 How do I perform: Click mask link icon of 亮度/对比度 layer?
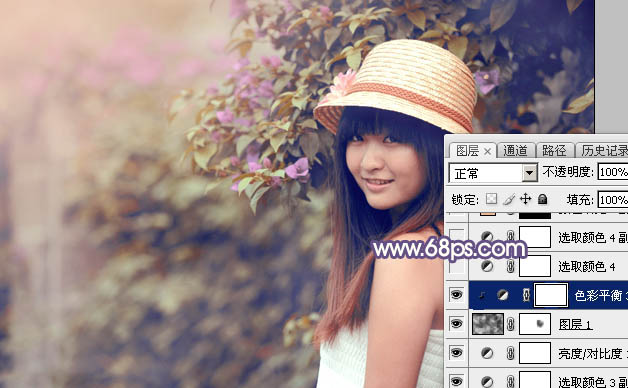(510, 353)
